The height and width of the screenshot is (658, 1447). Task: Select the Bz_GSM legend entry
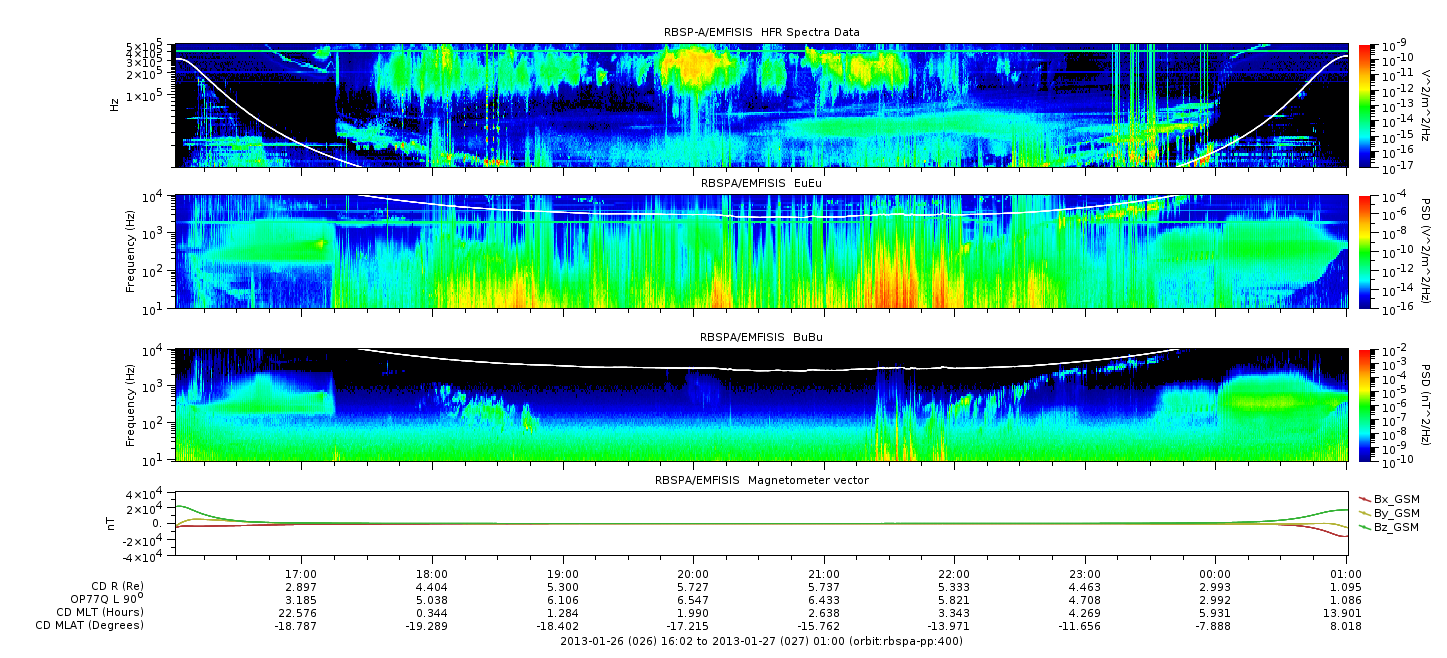tap(1395, 526)
